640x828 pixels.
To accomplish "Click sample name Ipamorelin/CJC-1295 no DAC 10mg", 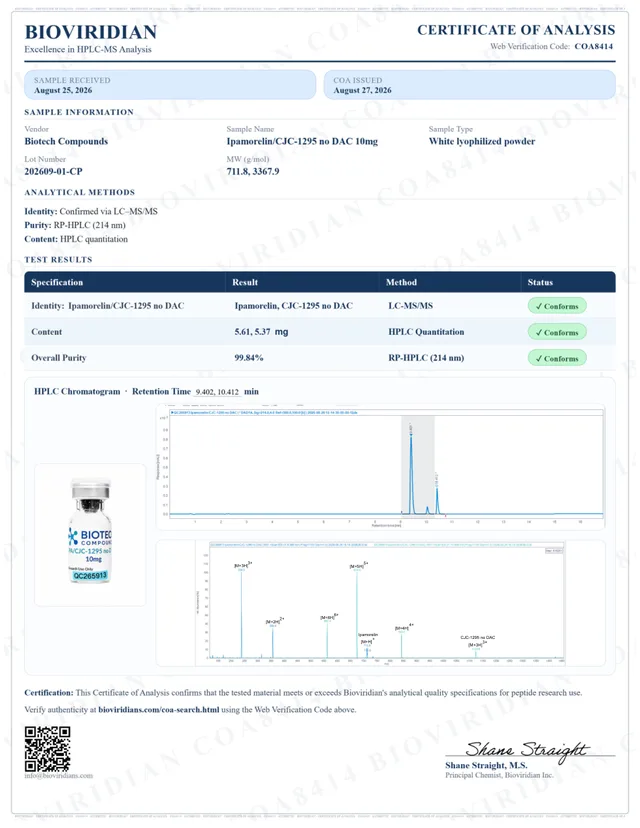I will (302, 142).
